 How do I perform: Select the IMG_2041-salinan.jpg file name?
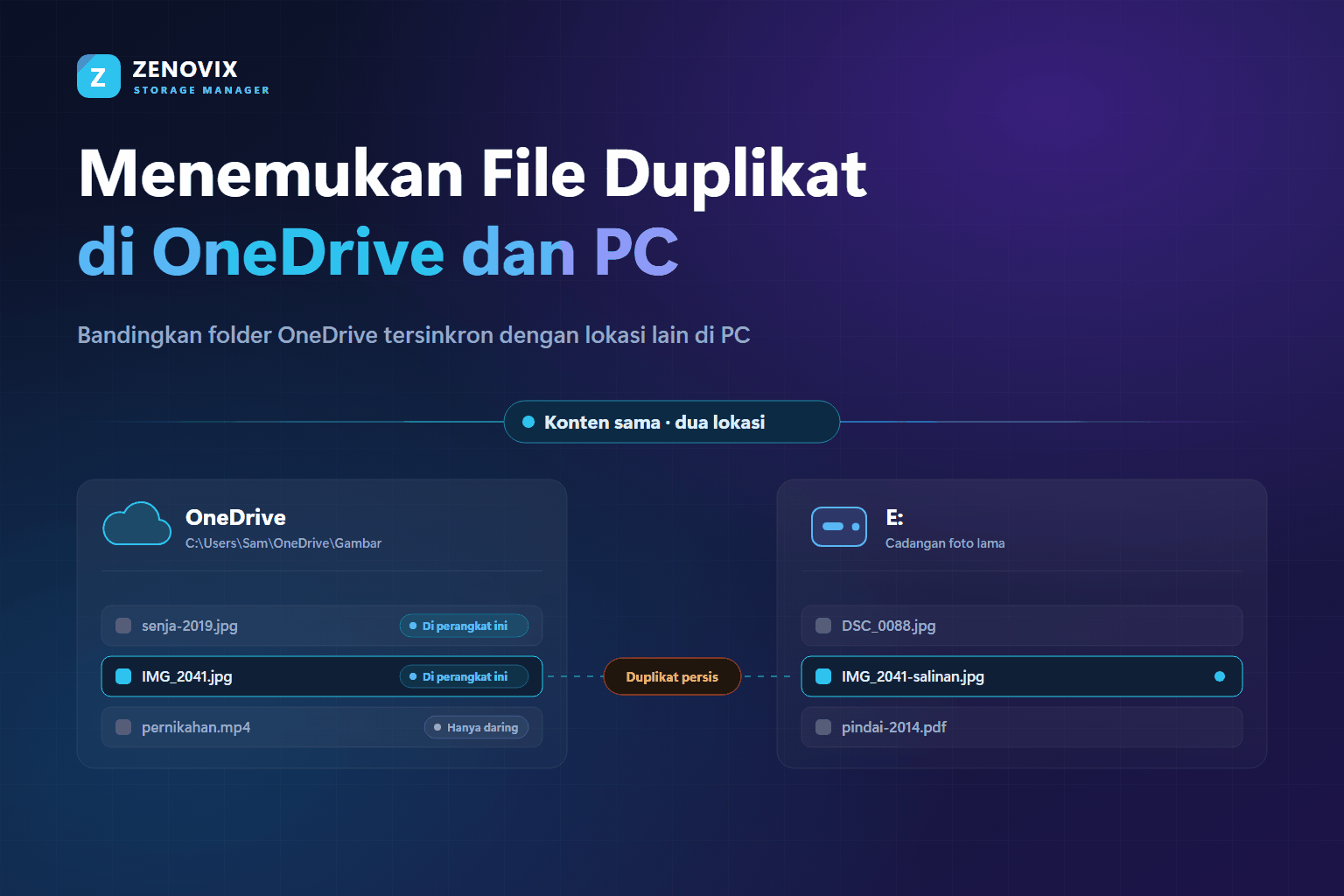coord(913,677)
